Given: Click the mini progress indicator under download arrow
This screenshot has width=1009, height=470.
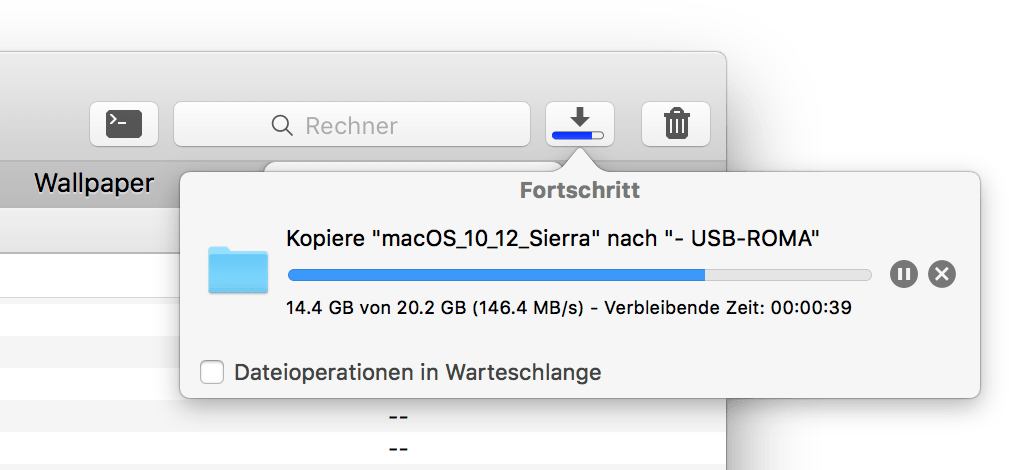Looking at the screenshot, I should click(x=578, y=135).
